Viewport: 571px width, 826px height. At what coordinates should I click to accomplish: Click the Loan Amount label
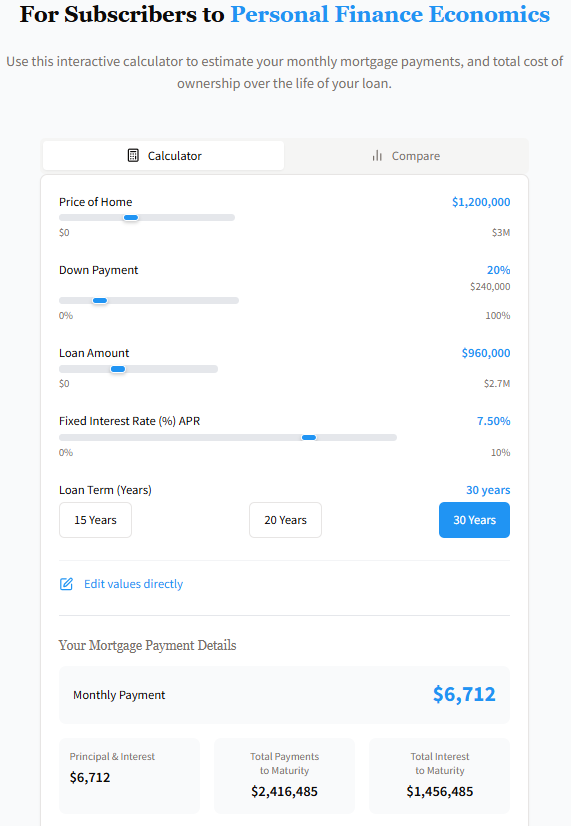pos(94,353)
